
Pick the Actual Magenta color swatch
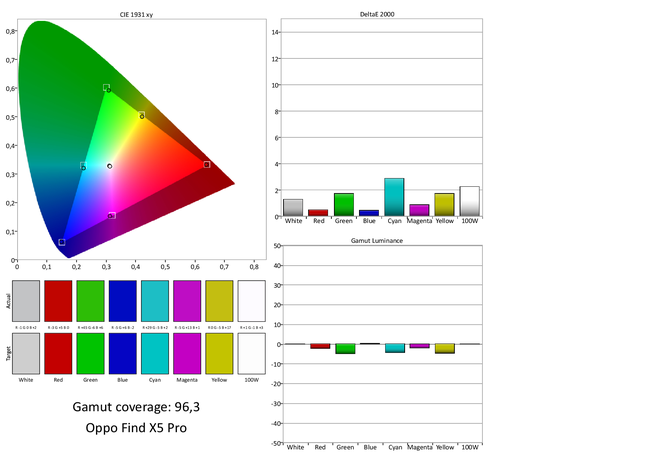187,301
